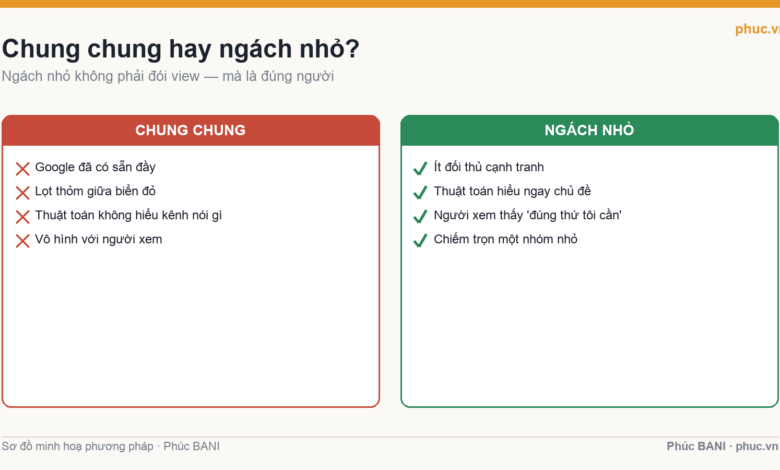Image resolution: width=780 pixels, height=470 pixels.
Task: Click the green checkmark beside 'Người xem thấy đúng thứ tôi cần'
Action: pyautogui.click(x=420, y=217)
